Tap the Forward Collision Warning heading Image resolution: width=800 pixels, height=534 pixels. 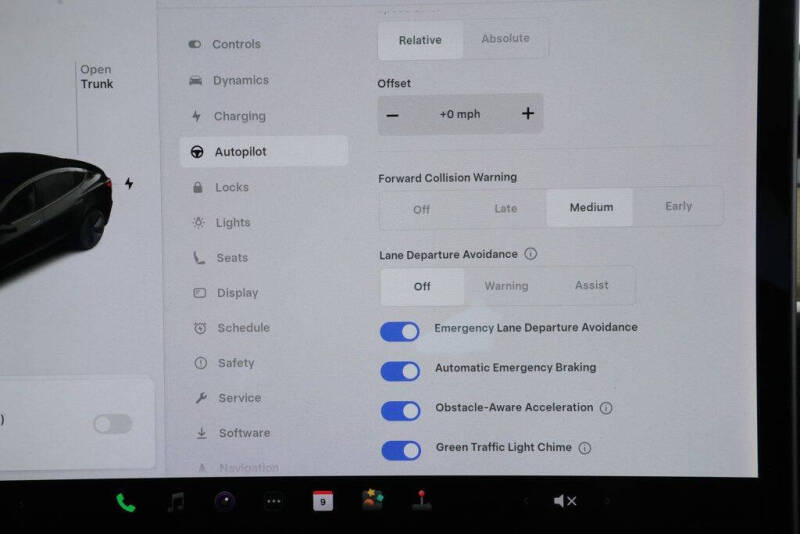(x=447, y=177)
